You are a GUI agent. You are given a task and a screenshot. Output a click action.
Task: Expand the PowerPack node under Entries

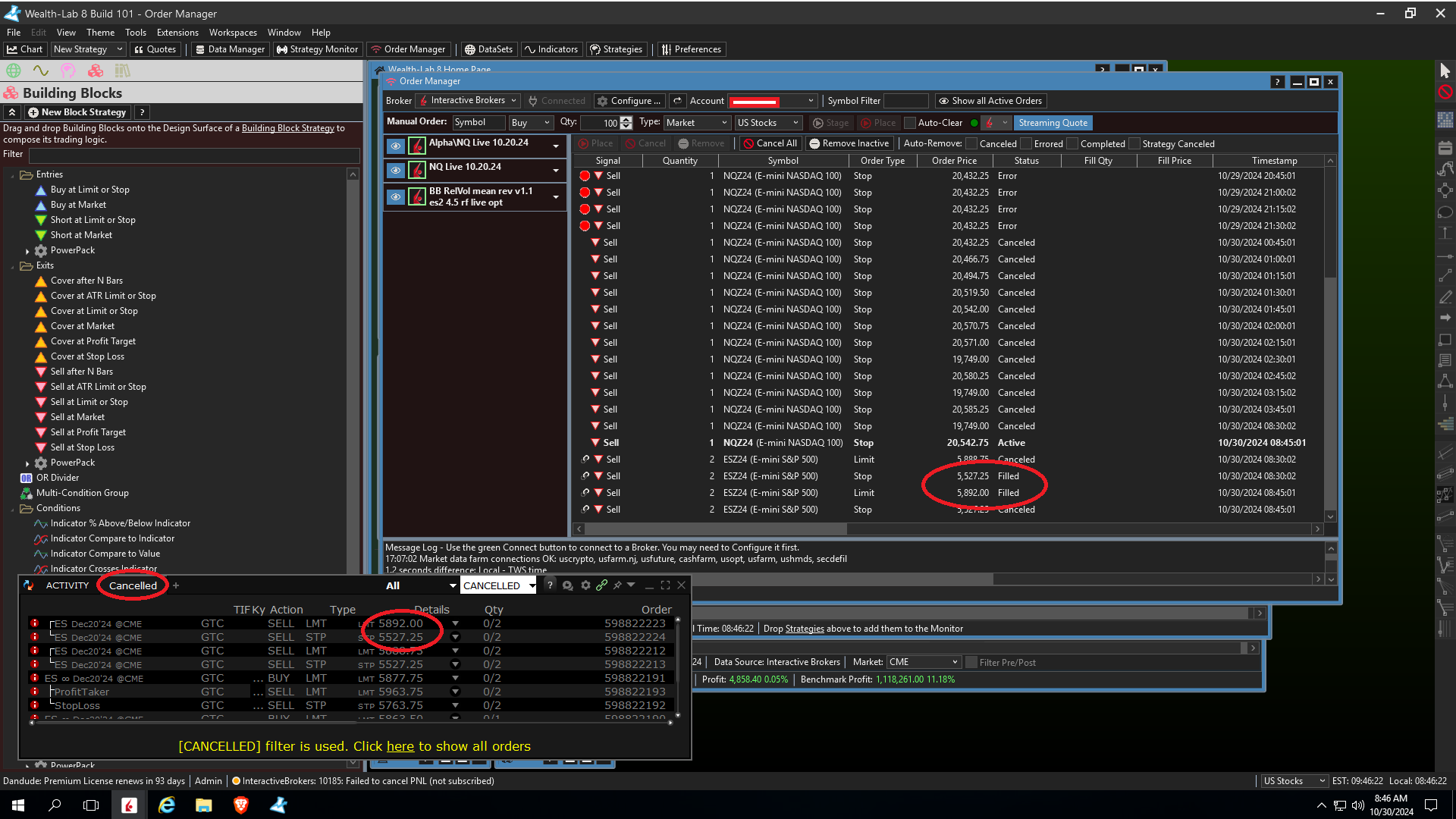click(x=27, y=251)
